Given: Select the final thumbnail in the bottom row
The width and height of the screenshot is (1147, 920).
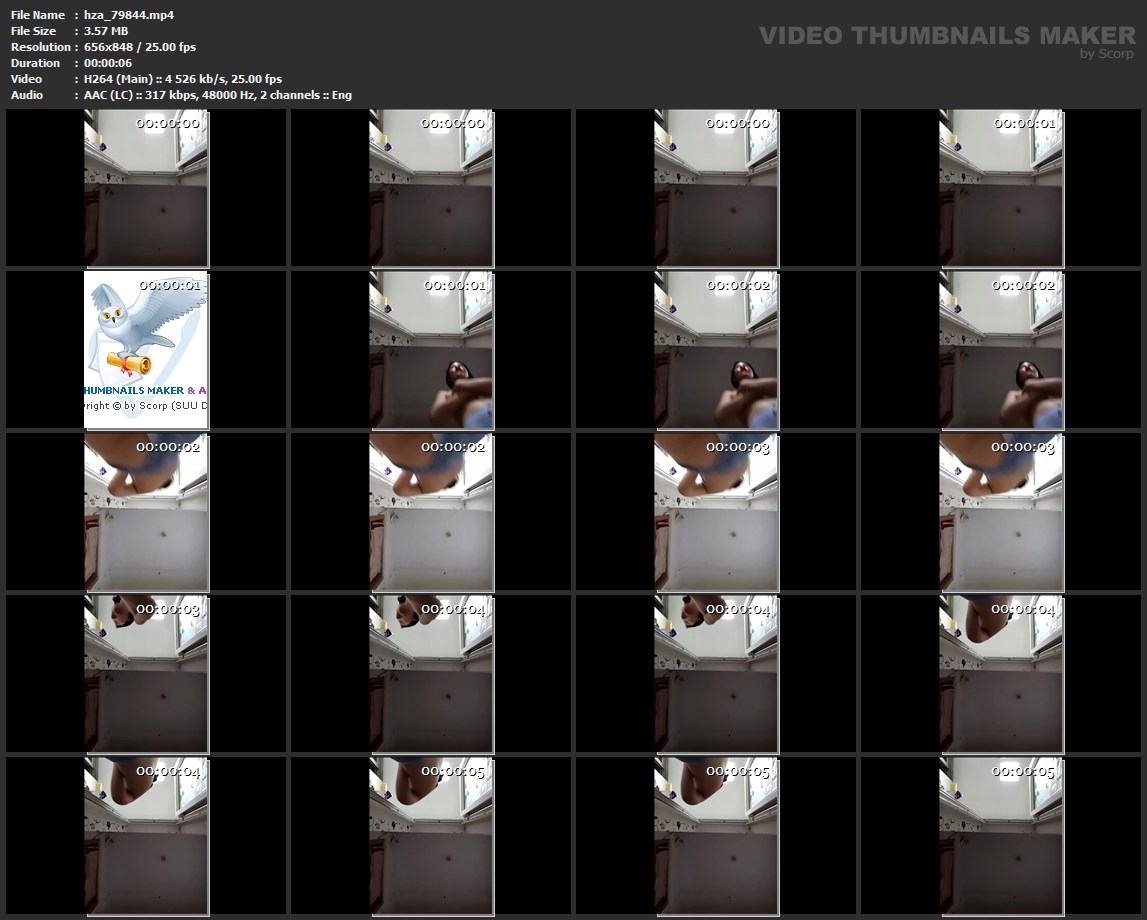Looking at the screenshot, I should (x=1001, y=835).
